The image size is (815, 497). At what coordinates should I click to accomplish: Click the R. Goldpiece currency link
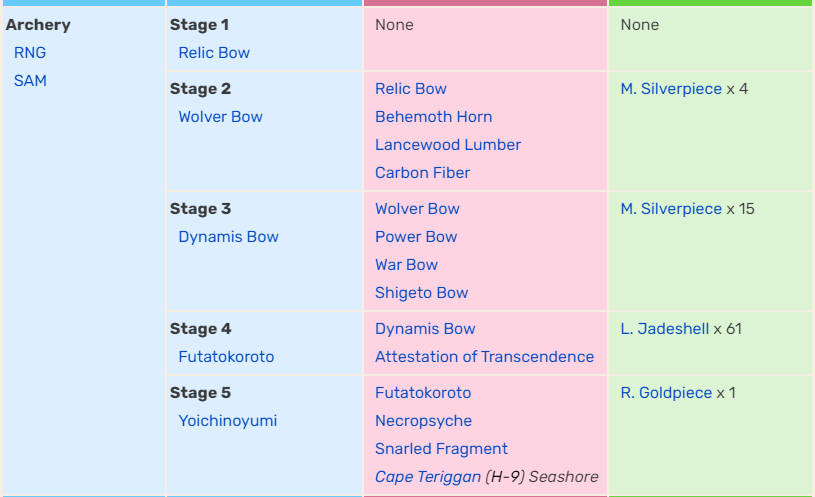click(x=666, y=393)
